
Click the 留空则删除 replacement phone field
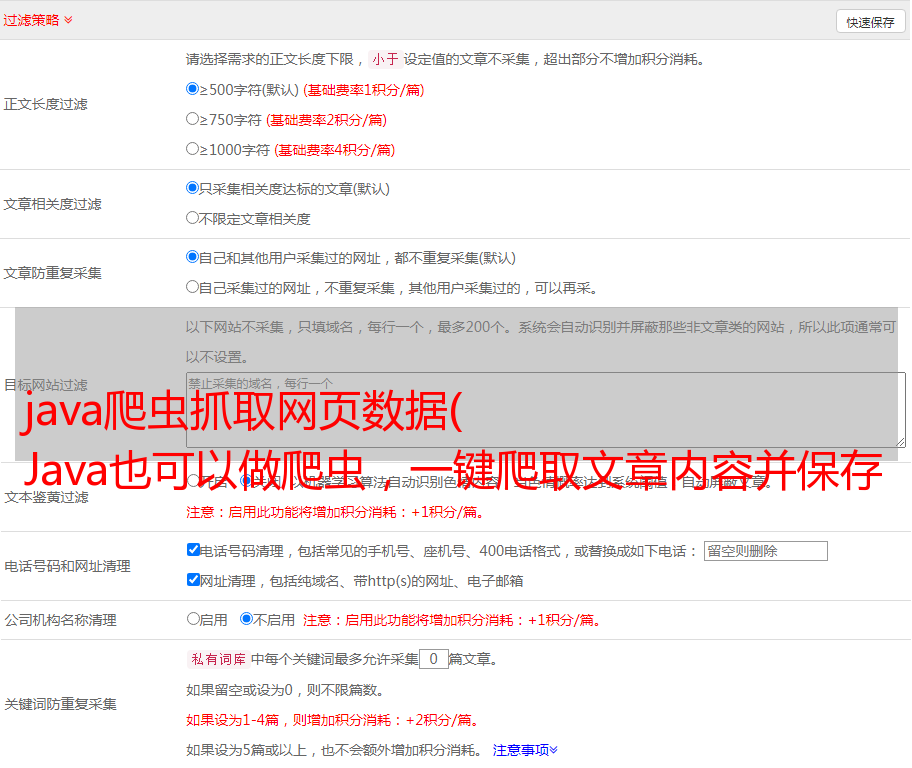tap(765, 551)
